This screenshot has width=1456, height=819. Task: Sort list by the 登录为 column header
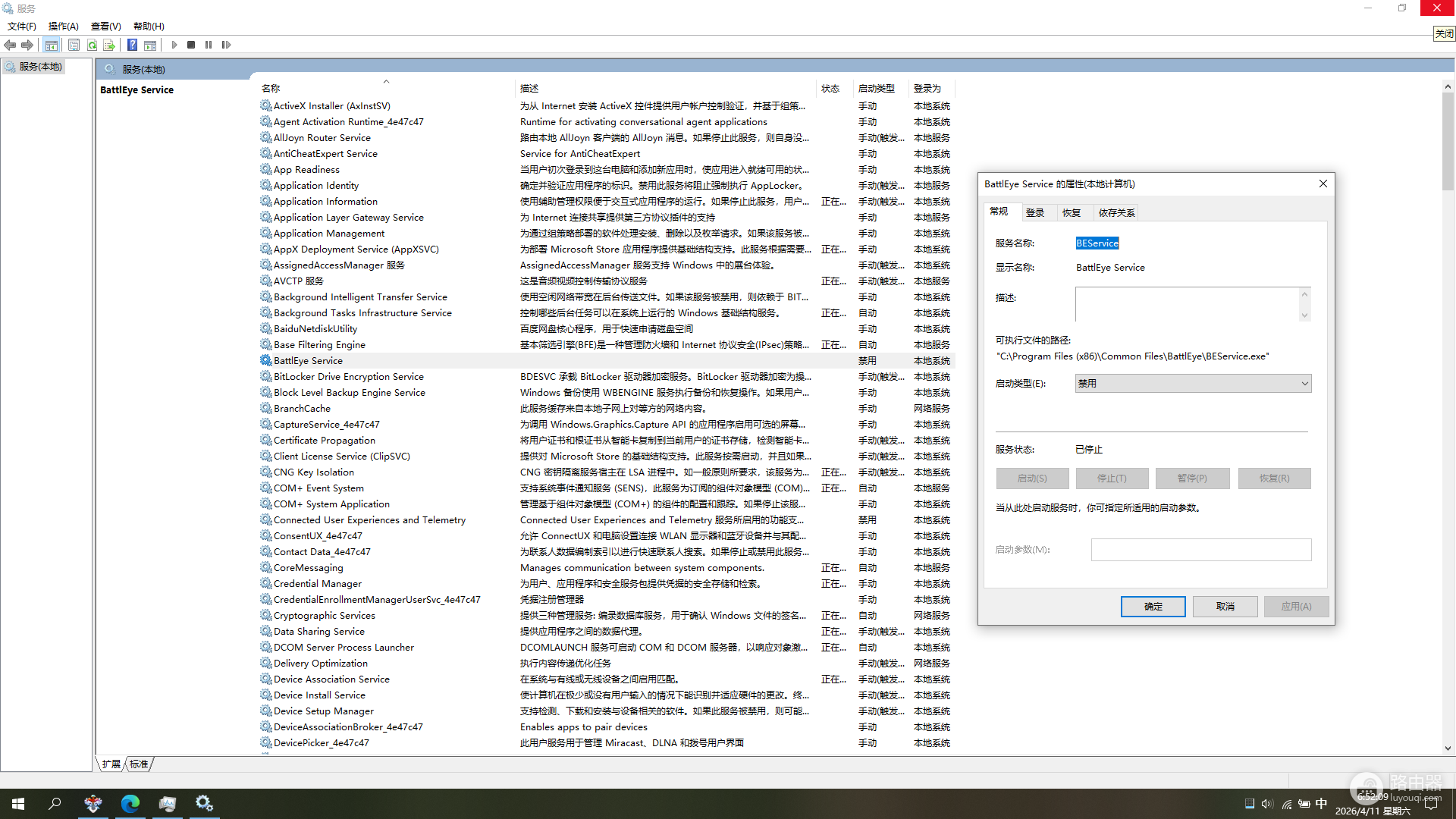[x=931, y=88]
